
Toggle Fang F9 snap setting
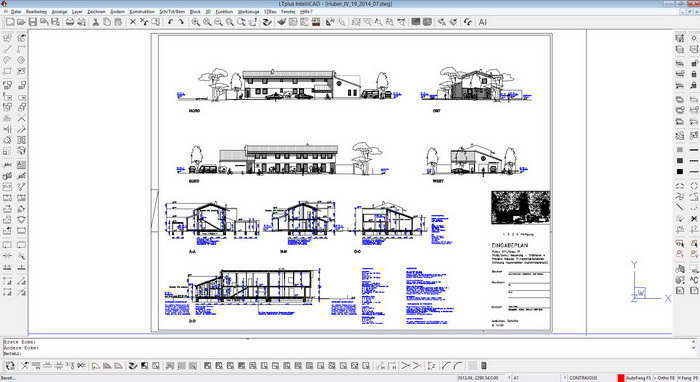[689, 378]
